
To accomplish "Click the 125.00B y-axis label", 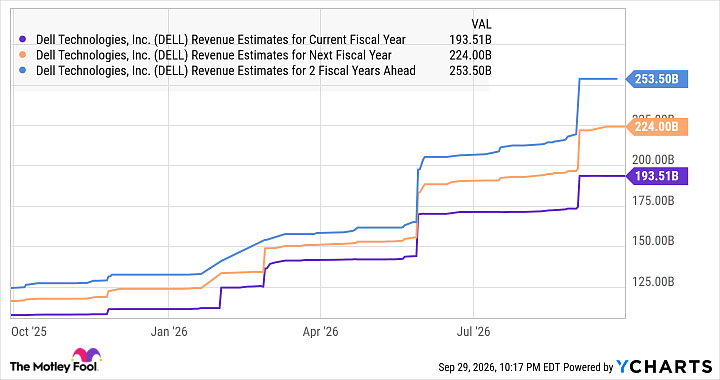I will click(x=653, y=281).
